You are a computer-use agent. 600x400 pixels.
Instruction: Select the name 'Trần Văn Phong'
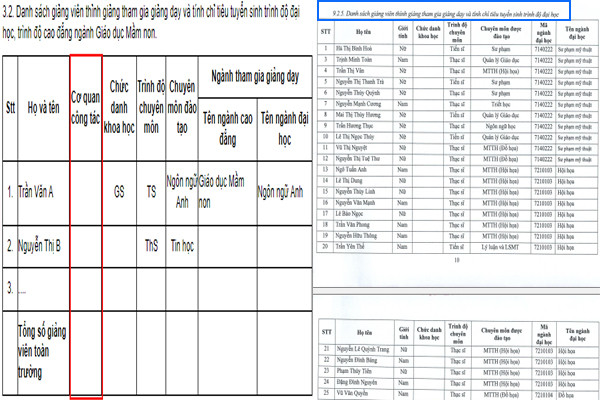click(352, 225)
